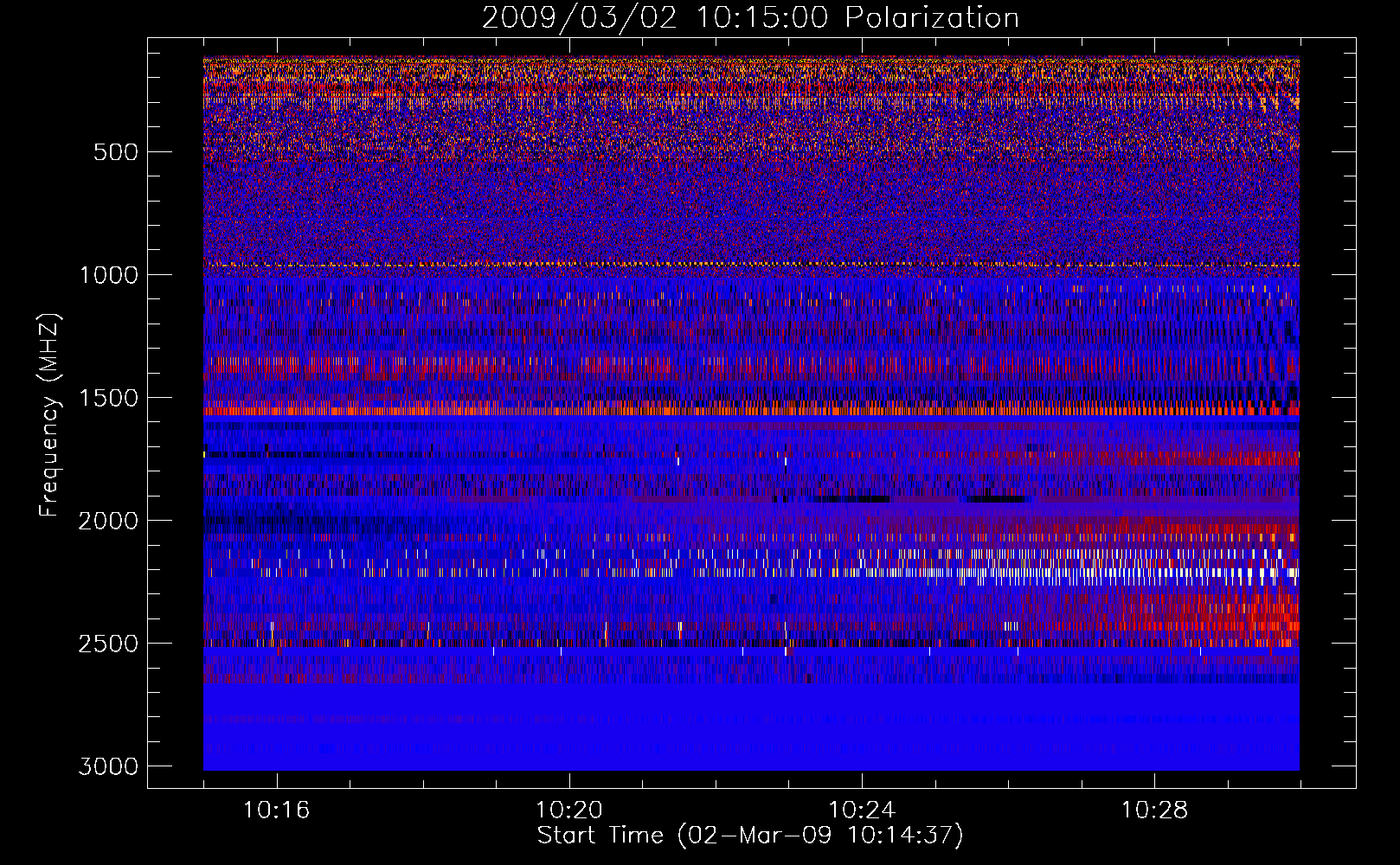The width and height of the screenshot is (1400, 865).
Task: Click the plot title '2009/03/02 10:15:00 Polarization'
Action: 750,17
